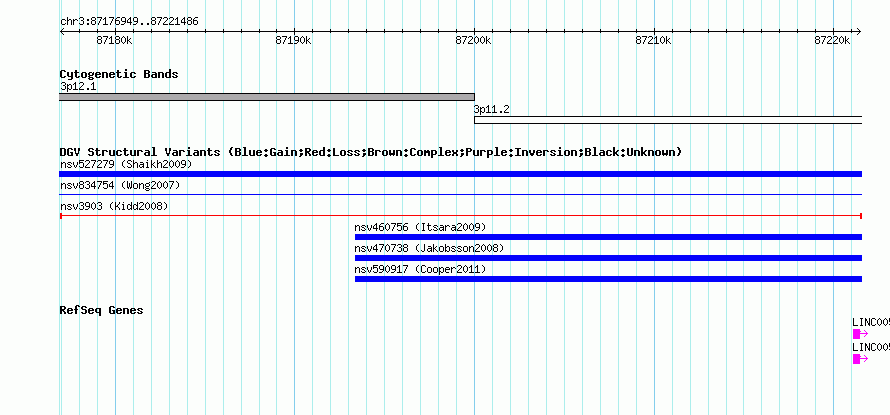Screen dimensions: 890x415
Task: Click the nsv527279 (Shaikh2009) variant label
Action: (x=126, y=165)
